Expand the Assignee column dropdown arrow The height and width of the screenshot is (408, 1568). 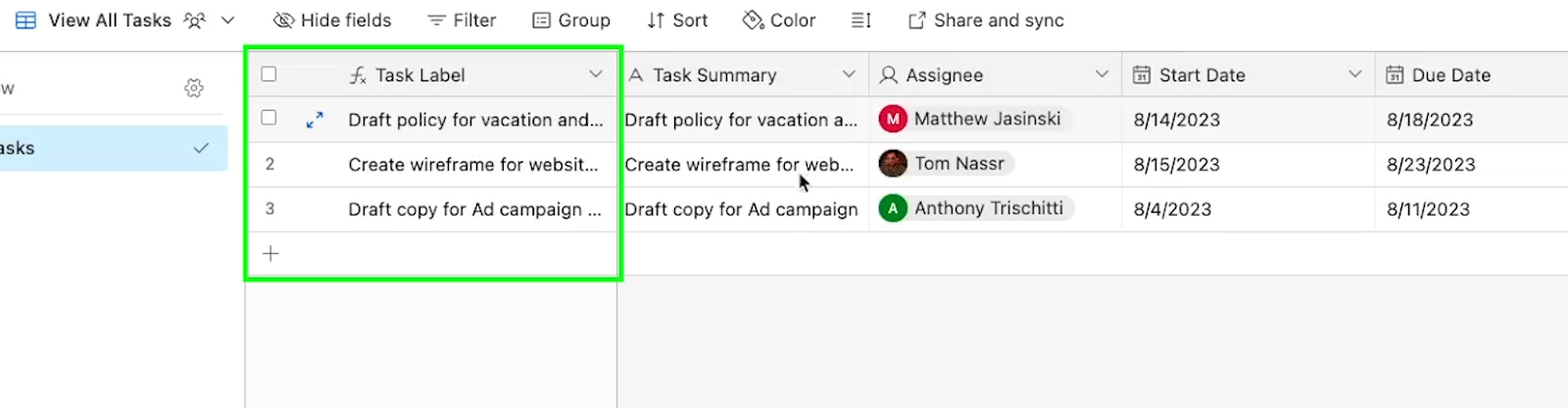[1102, 75]
